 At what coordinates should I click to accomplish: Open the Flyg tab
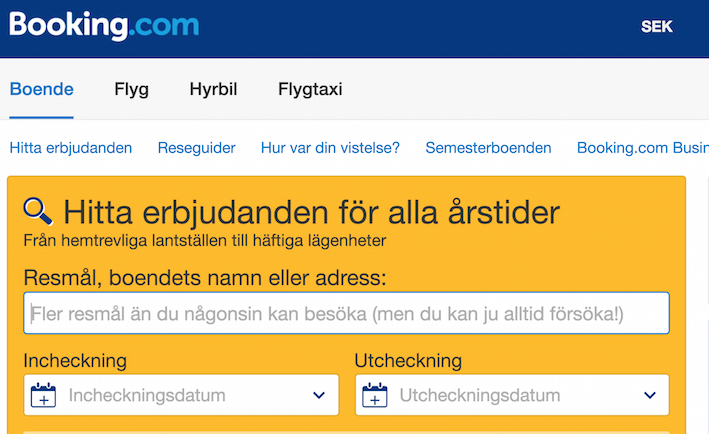pos(131,89)
